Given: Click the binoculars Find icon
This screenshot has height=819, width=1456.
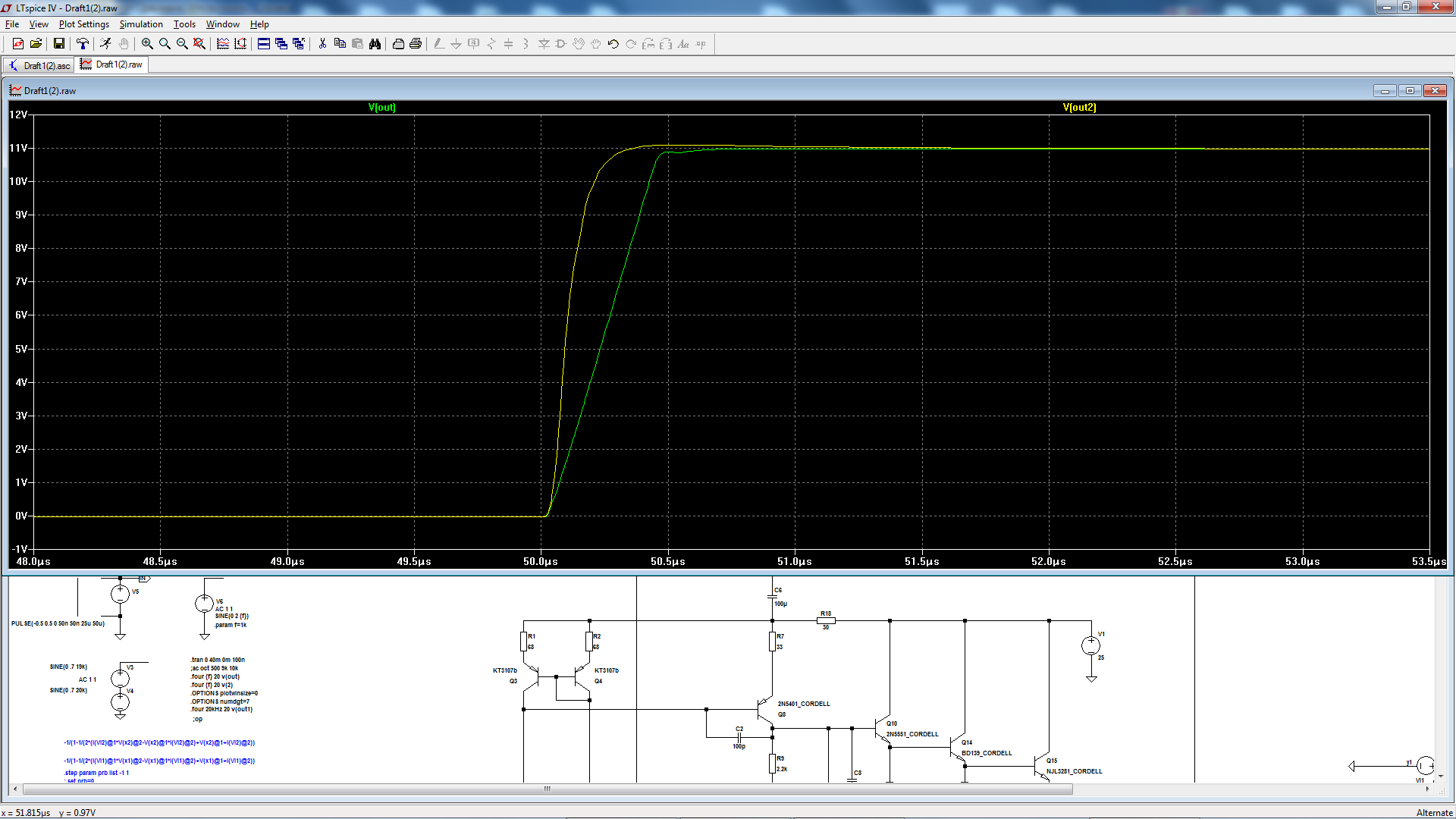Looking at the screenshot, I should [x=375, y=44].
